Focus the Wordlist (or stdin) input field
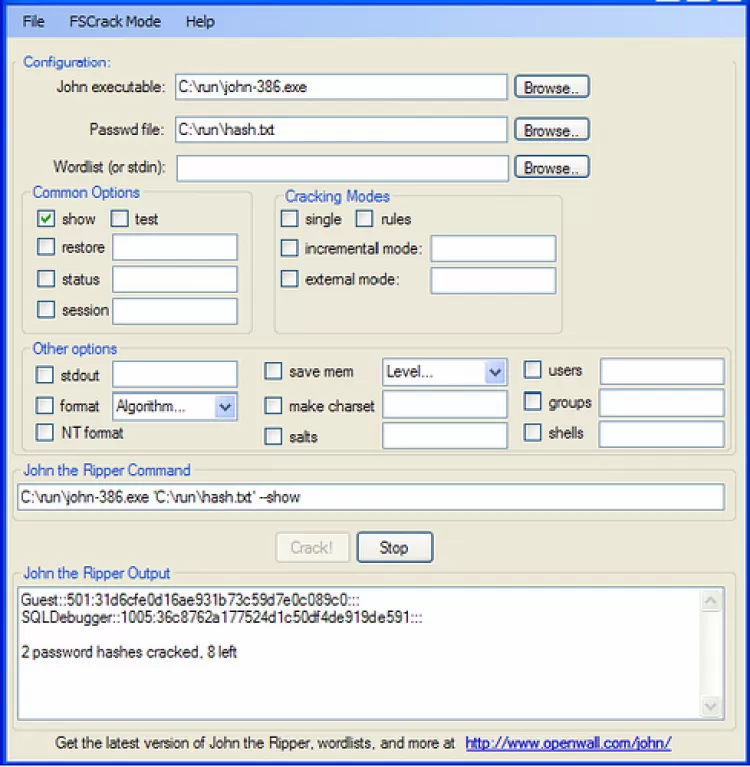 342,168
